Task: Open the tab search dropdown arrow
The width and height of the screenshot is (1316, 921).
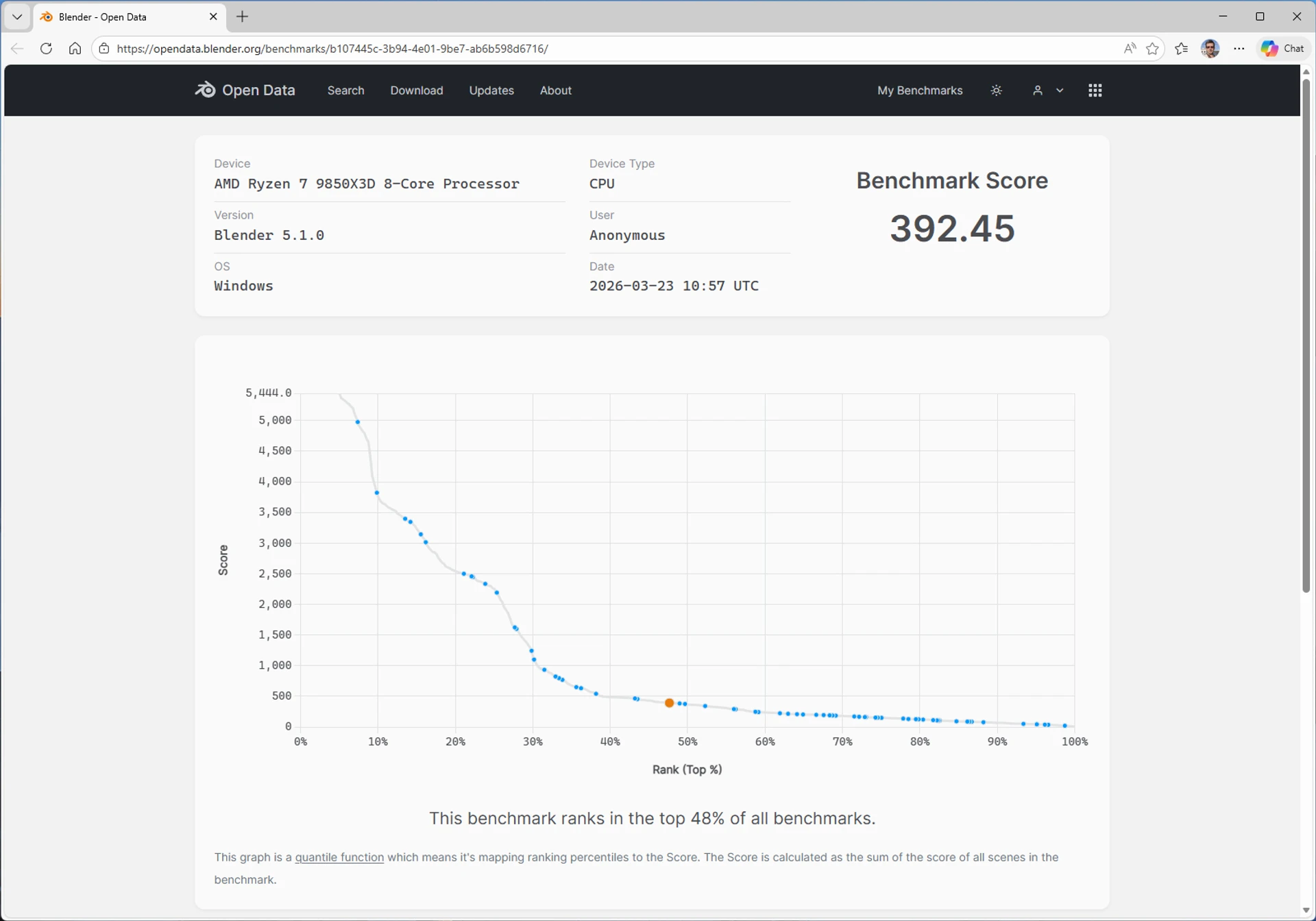Action: click(x=17, y=16)
